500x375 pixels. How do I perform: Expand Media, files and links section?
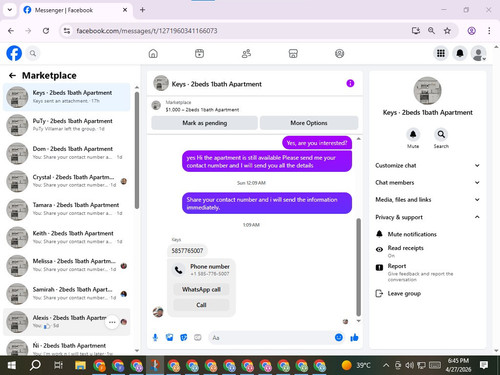pyautogui.click(x=427, y=200)
